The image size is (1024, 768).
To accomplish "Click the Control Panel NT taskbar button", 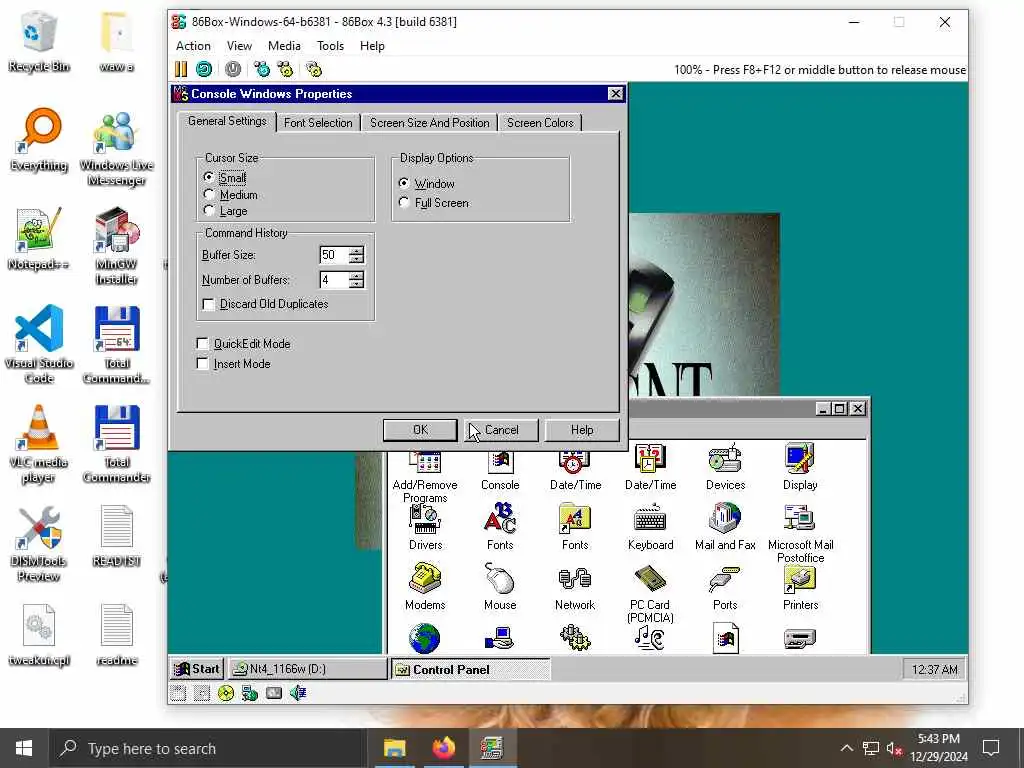I will 470,669.
